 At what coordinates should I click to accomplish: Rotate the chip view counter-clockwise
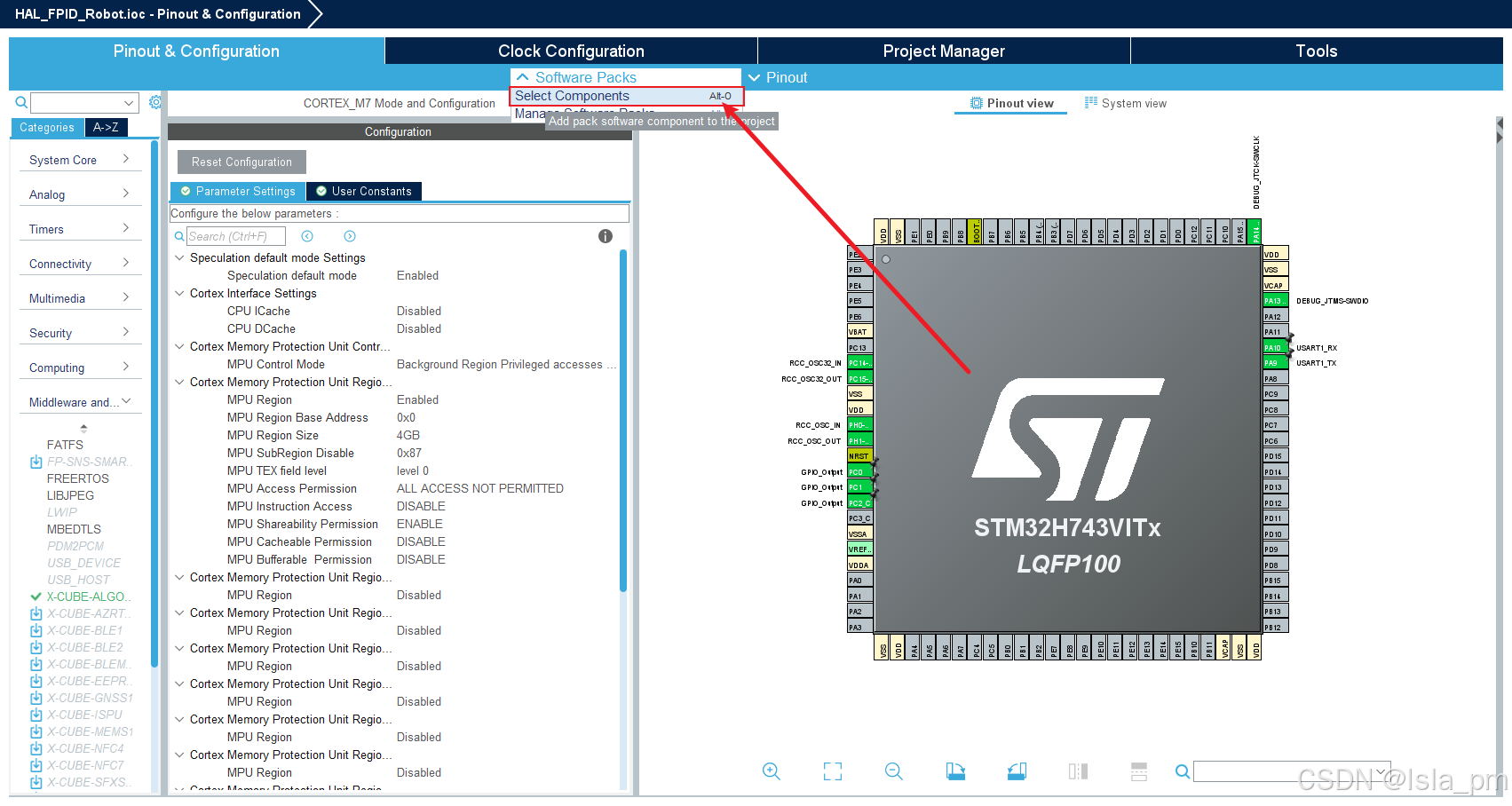pos(1017,771)
